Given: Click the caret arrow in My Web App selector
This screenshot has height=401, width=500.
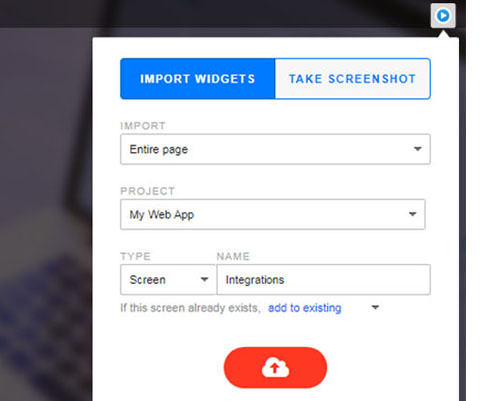Looking at the screenshot, I should [413, 214].
